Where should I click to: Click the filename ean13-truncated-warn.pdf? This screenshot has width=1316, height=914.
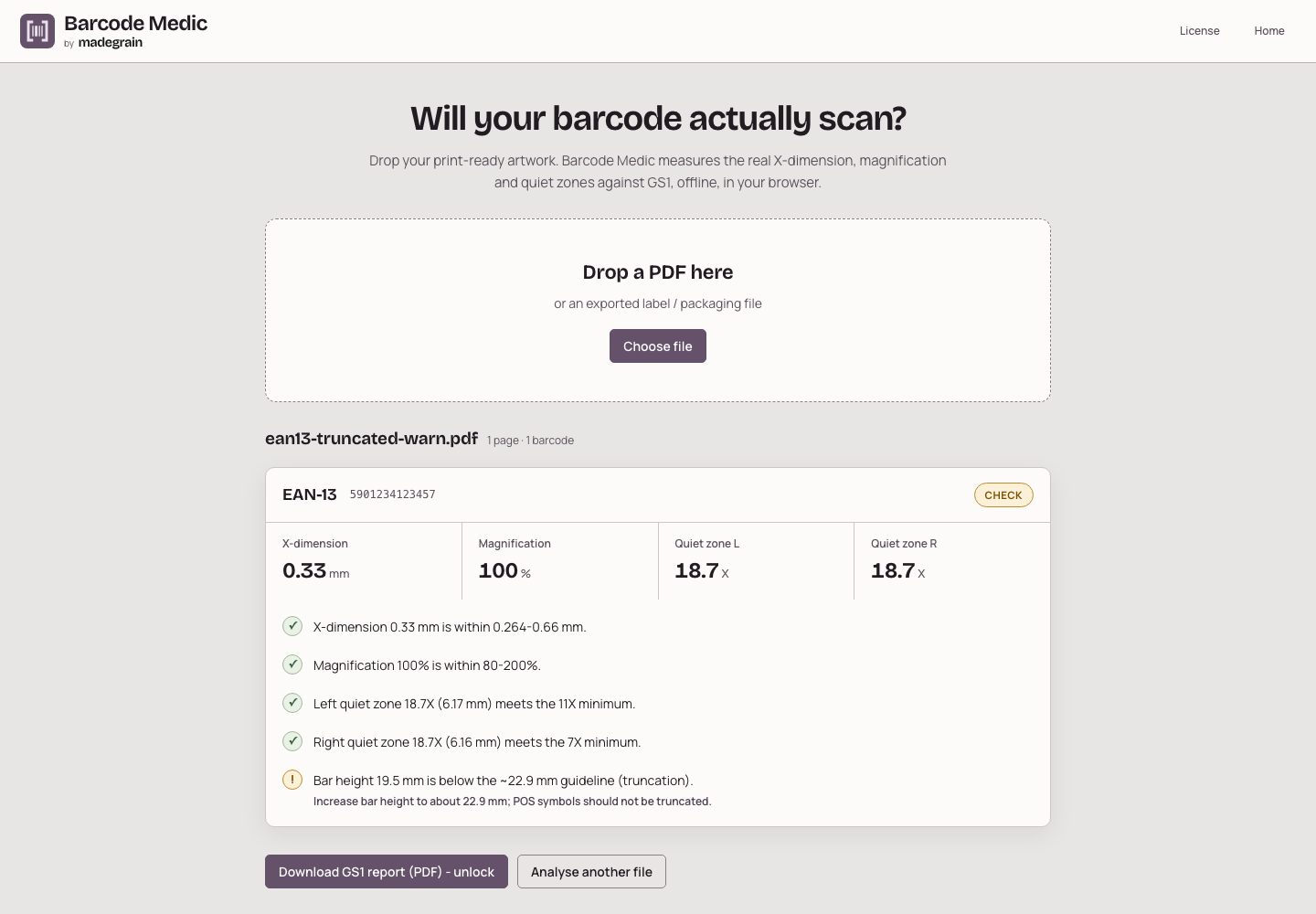point(371,438)
